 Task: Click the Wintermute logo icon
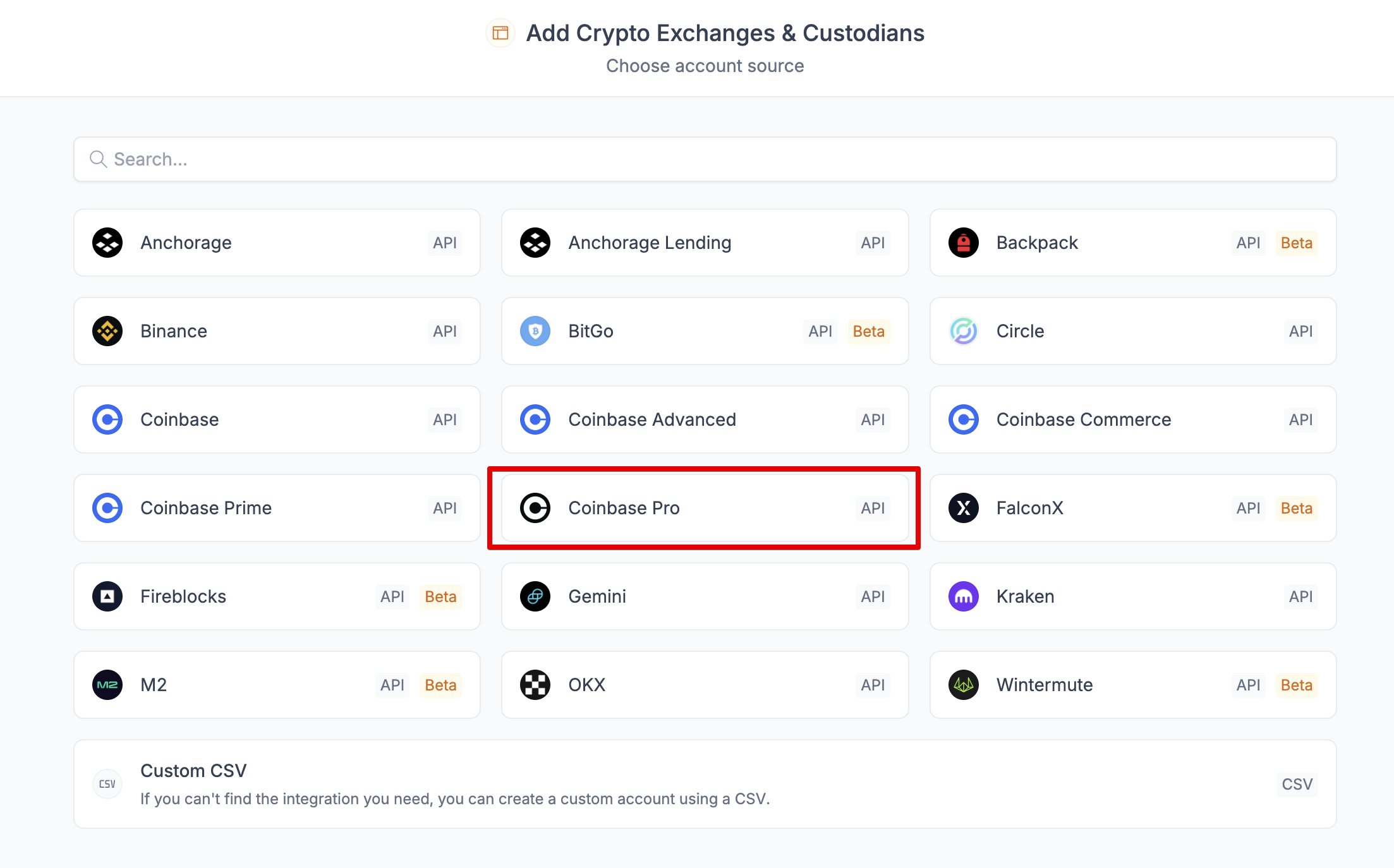pos(964,685)
